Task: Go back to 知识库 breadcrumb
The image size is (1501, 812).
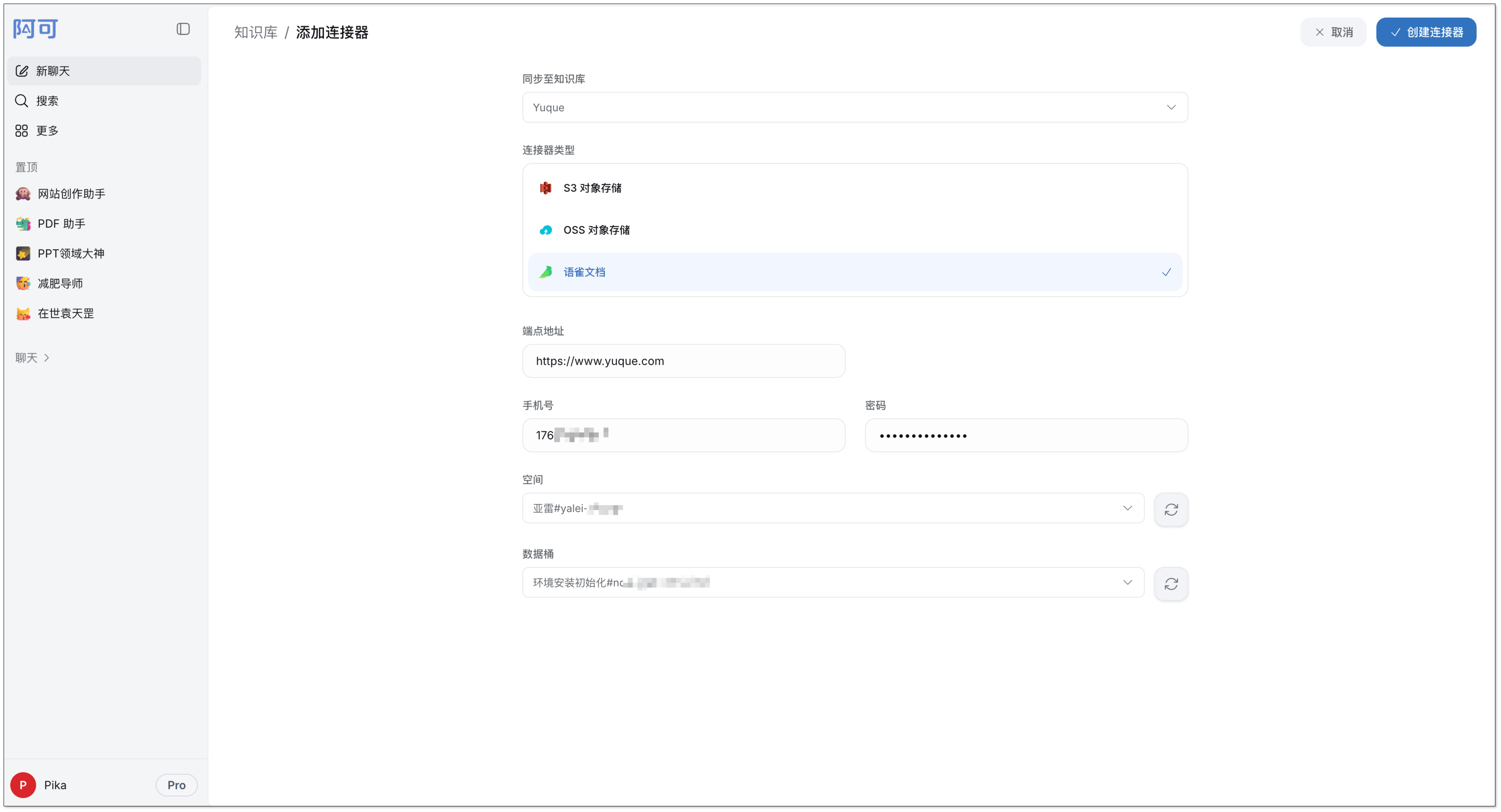Action: click(x=256, y=32)
